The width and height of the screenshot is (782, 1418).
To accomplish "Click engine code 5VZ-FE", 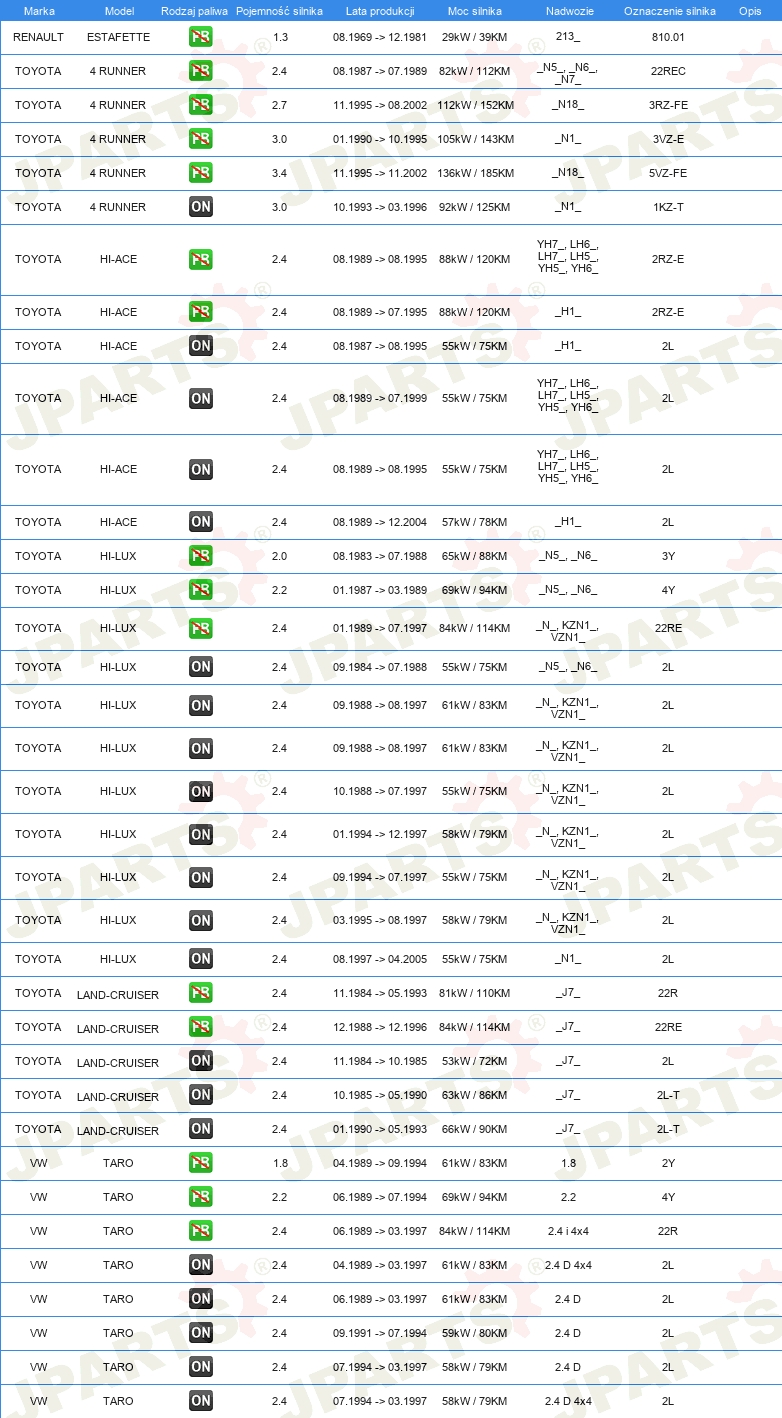I will pyautogui.click(x=668, y=173).
